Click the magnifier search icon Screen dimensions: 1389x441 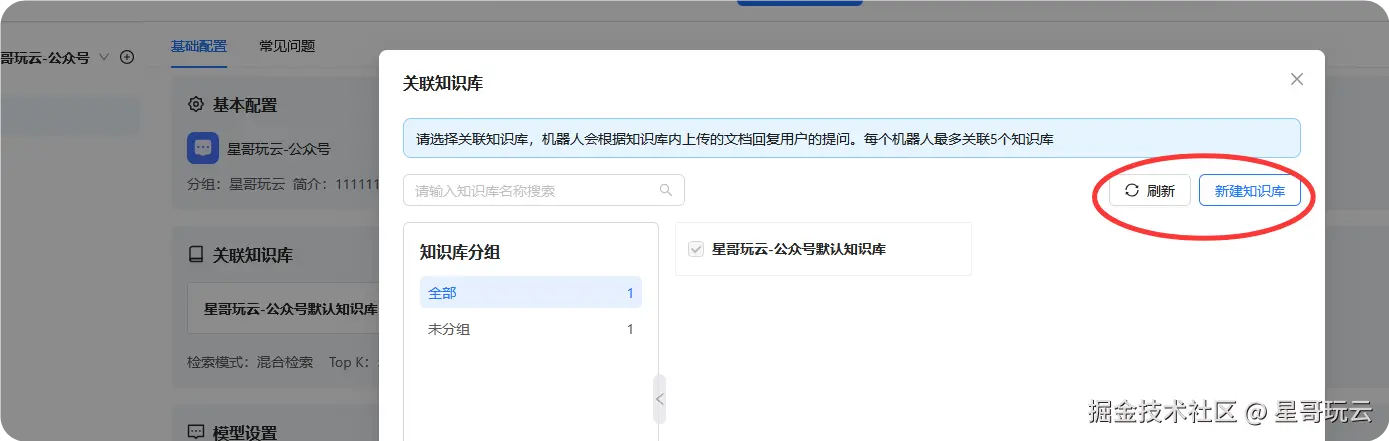pos(666,190)
